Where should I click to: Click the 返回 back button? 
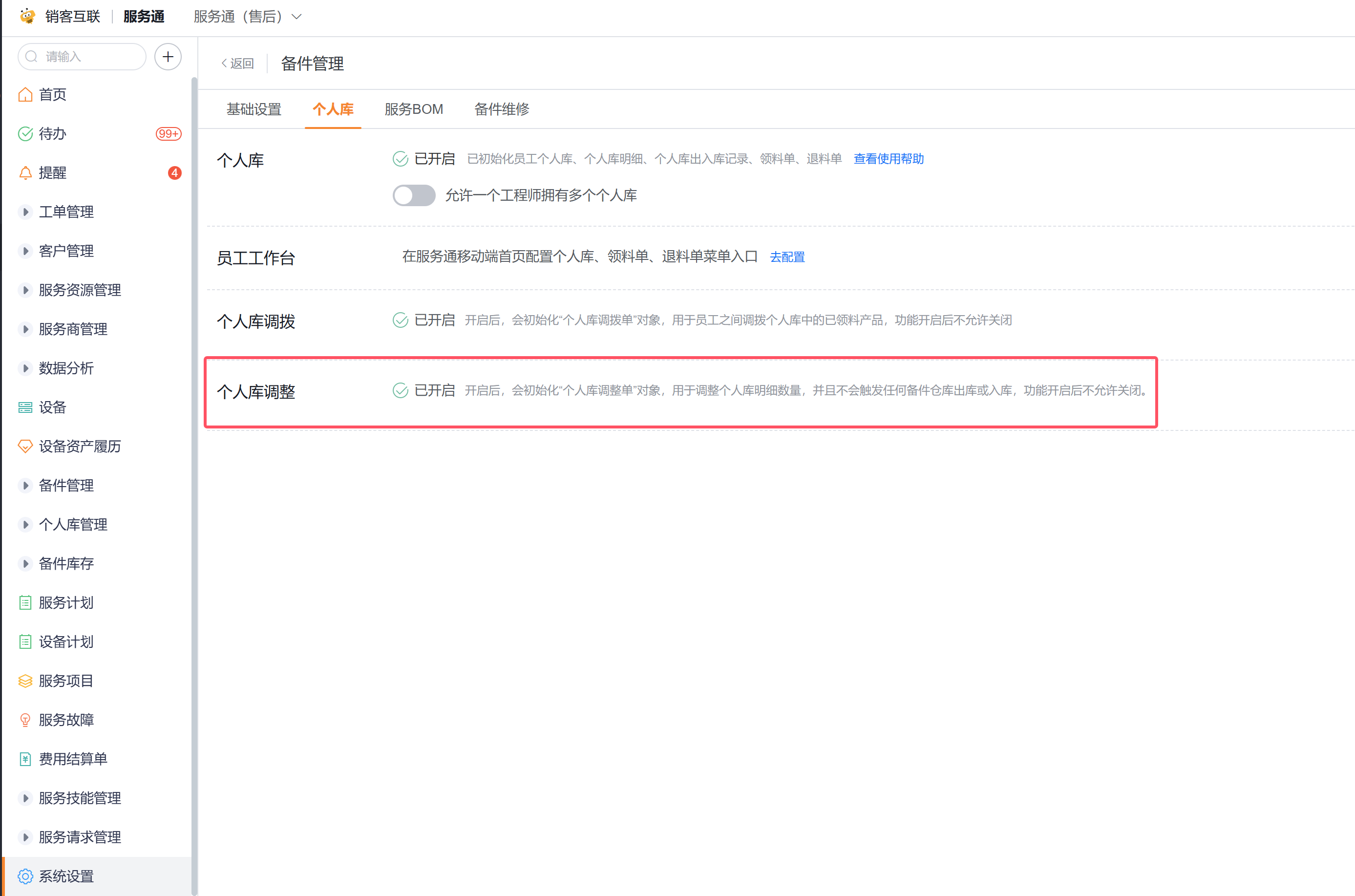pos(238,64)
